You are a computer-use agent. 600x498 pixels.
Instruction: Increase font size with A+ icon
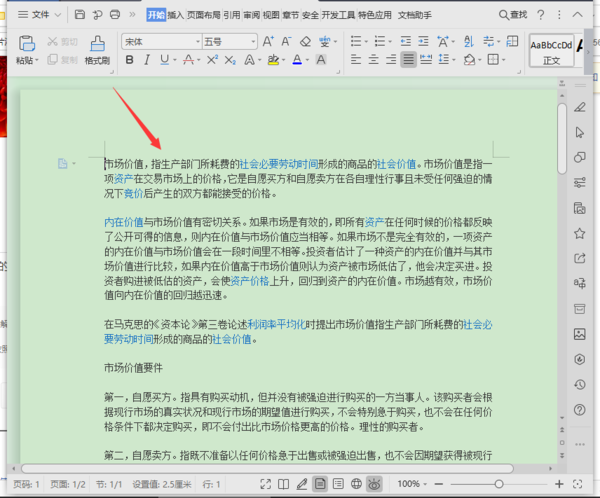(x=268, y=41)
